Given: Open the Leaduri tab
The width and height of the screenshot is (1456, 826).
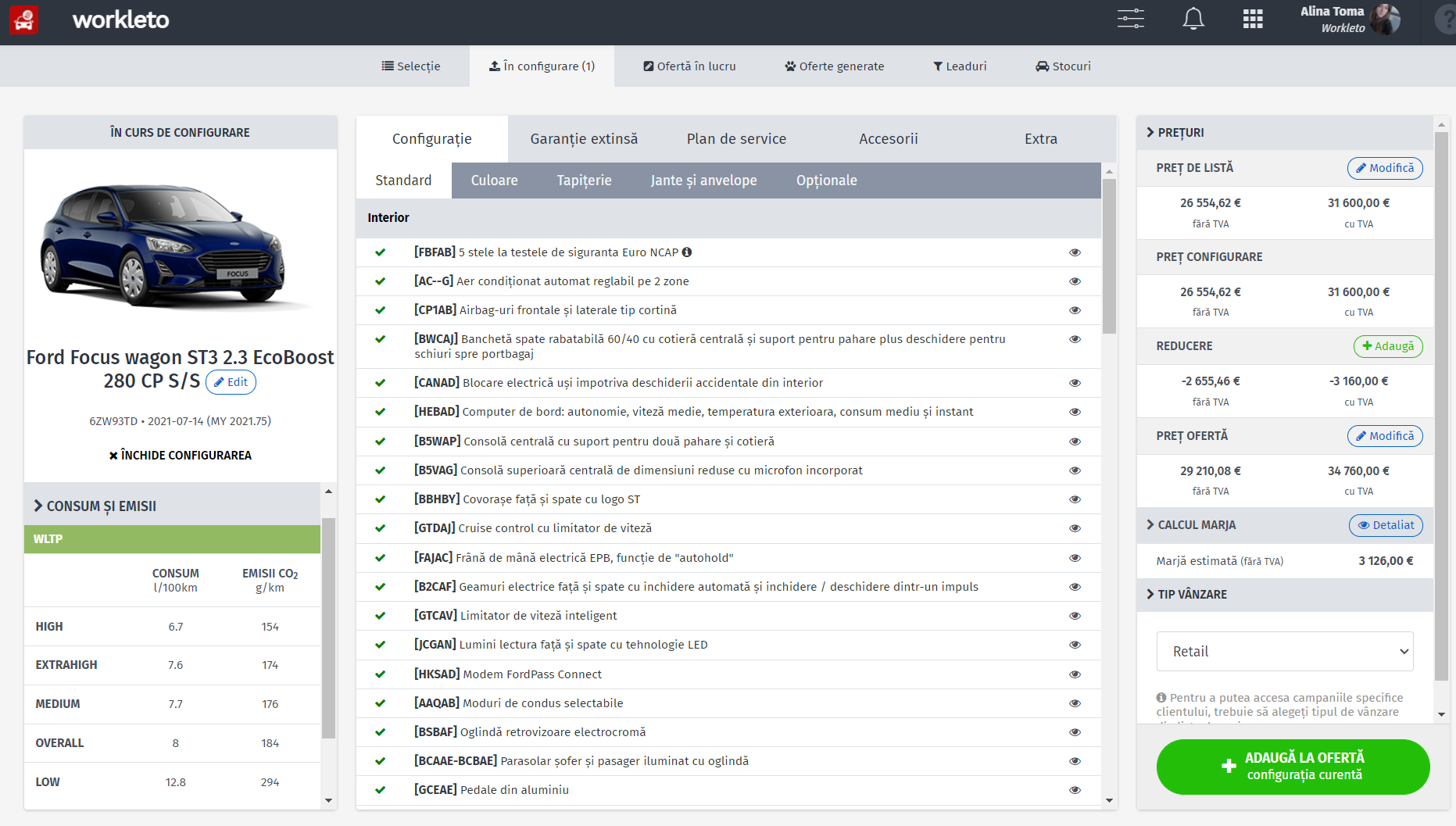Looking at the screenshot, I should (x=960, y=66).
